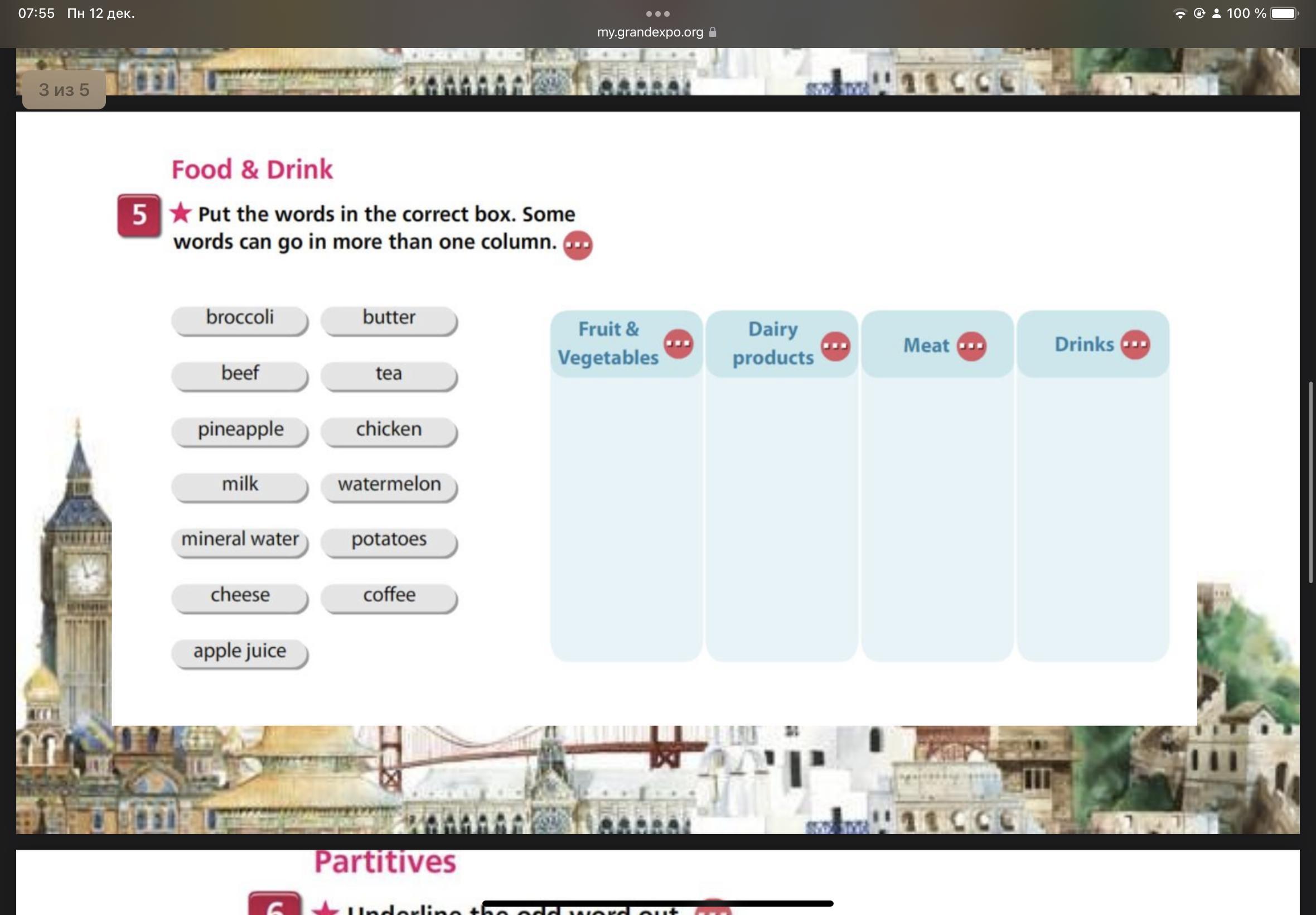Select the watermelon word chip
The height and width of the screenshot is (915, 1316).
point(389,485)
